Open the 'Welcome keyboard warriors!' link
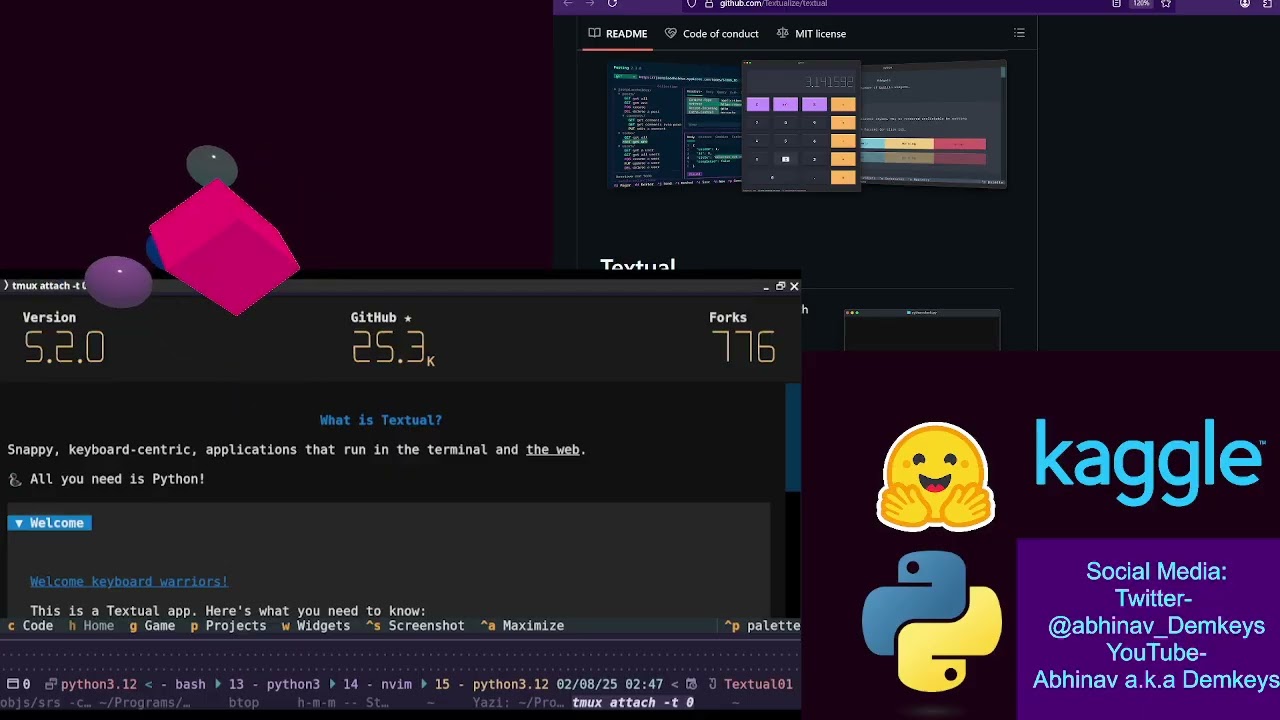 (129, 582)
